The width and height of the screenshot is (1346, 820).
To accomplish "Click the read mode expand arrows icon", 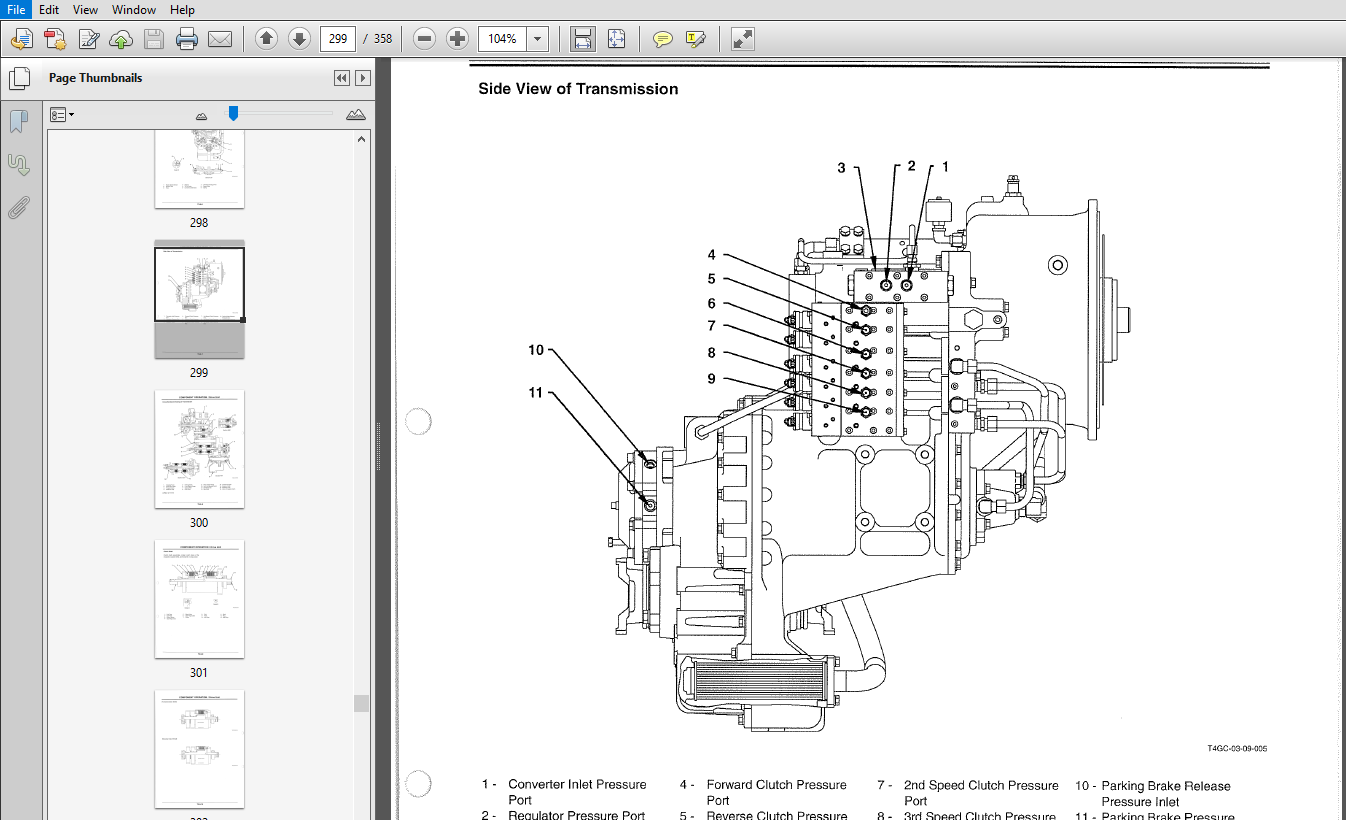I will point(742,39).
